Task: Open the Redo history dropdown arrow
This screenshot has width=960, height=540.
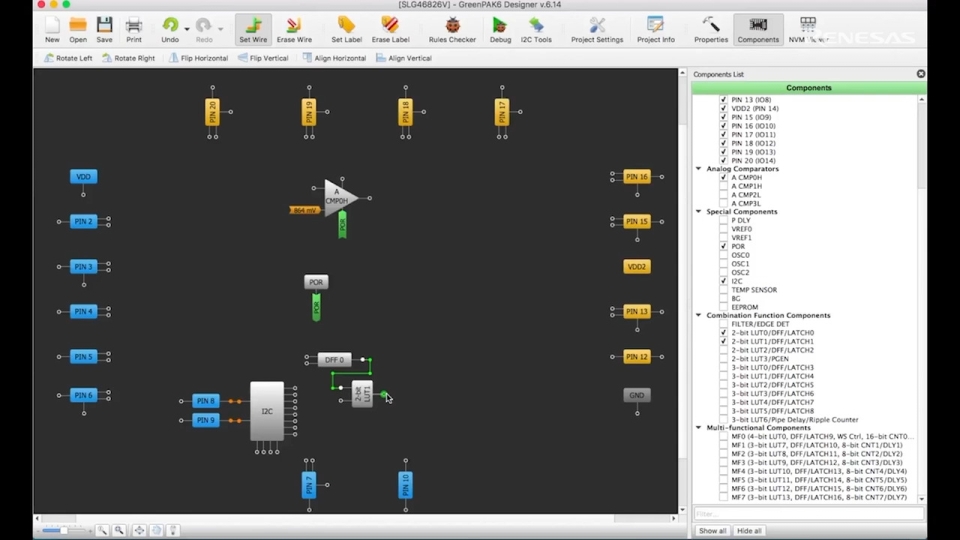Action: (x=220, y=29)
